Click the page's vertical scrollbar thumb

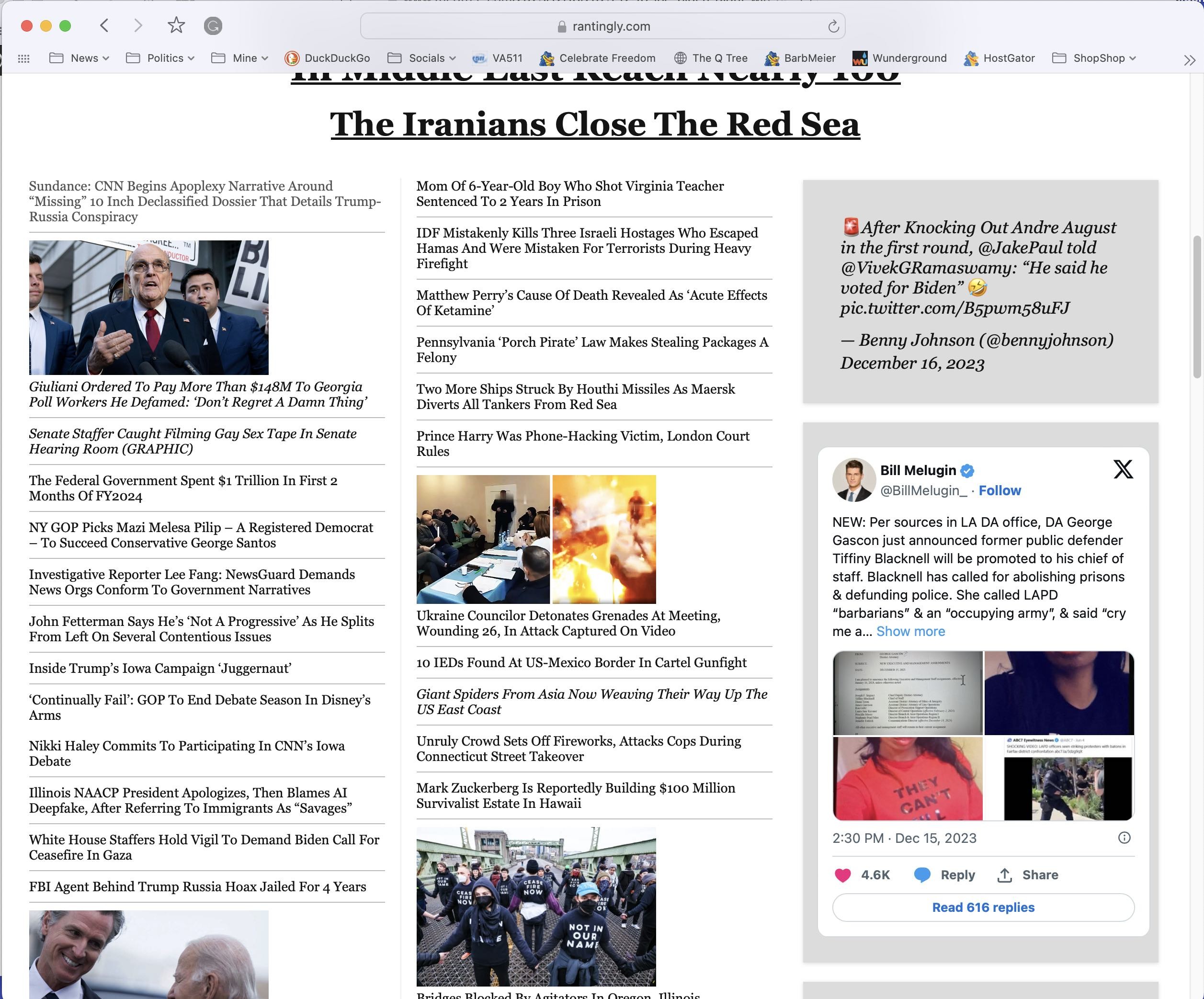1198,307
